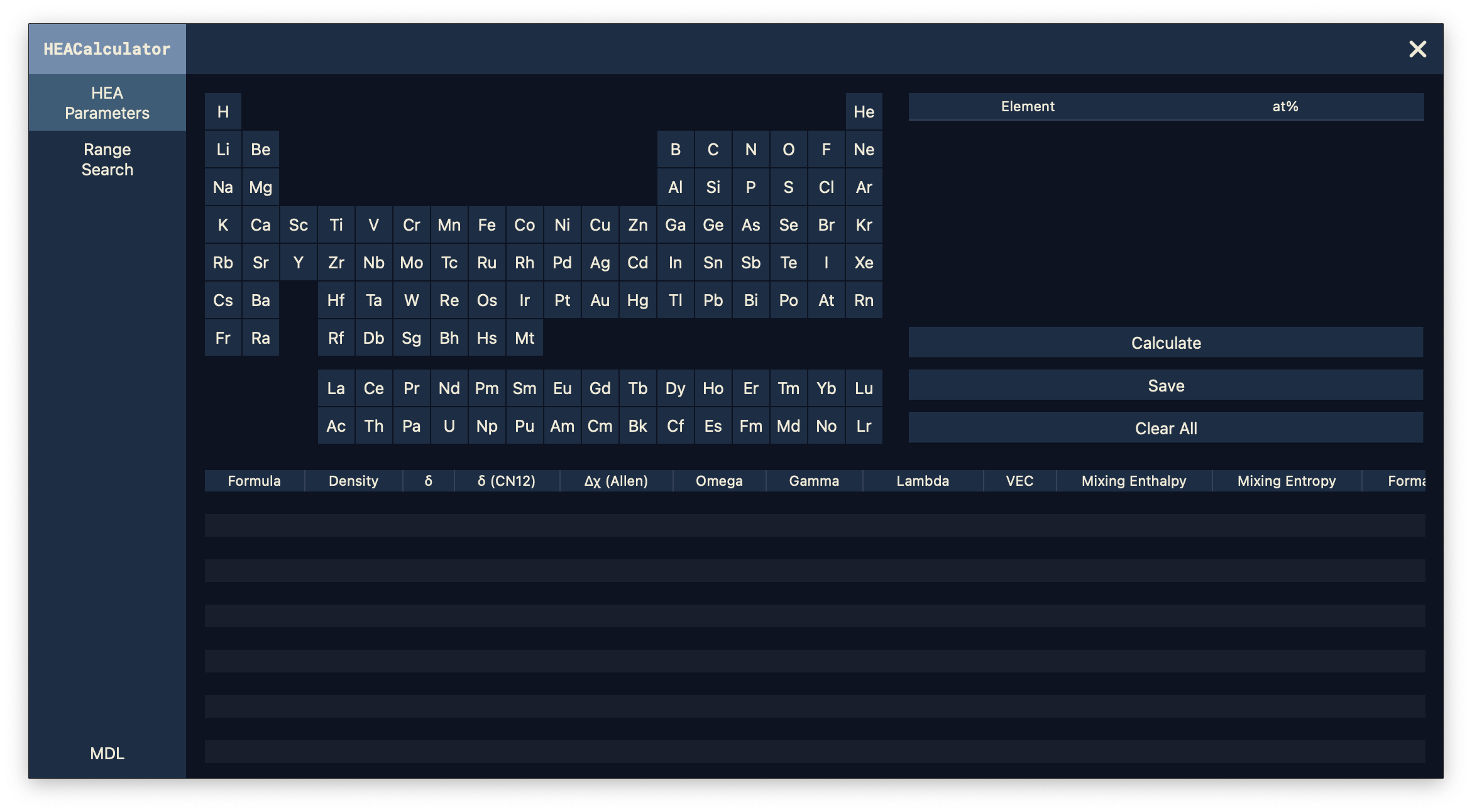Switch to Range Search tab

click(x=107, y=159)
